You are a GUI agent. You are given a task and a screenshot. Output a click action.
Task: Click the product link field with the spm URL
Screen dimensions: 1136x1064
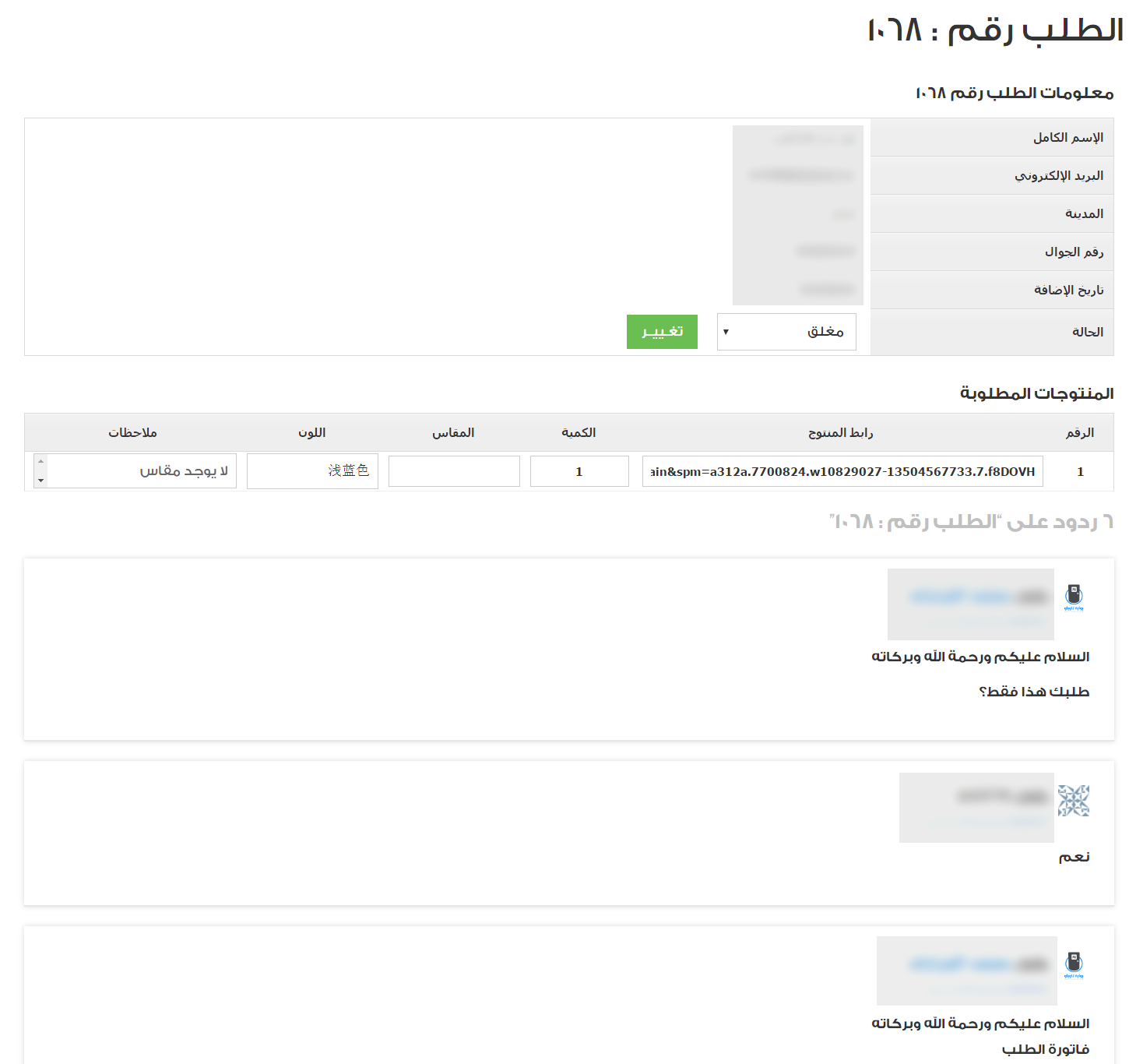[842, 471]
